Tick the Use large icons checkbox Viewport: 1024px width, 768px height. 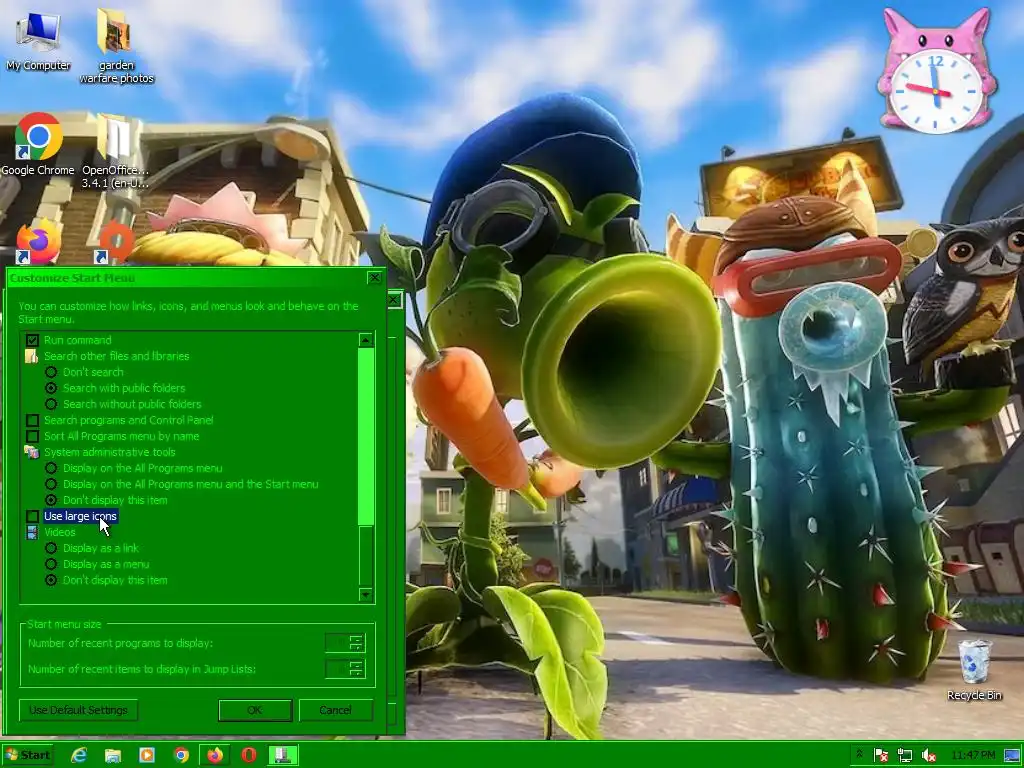[32, 516]
